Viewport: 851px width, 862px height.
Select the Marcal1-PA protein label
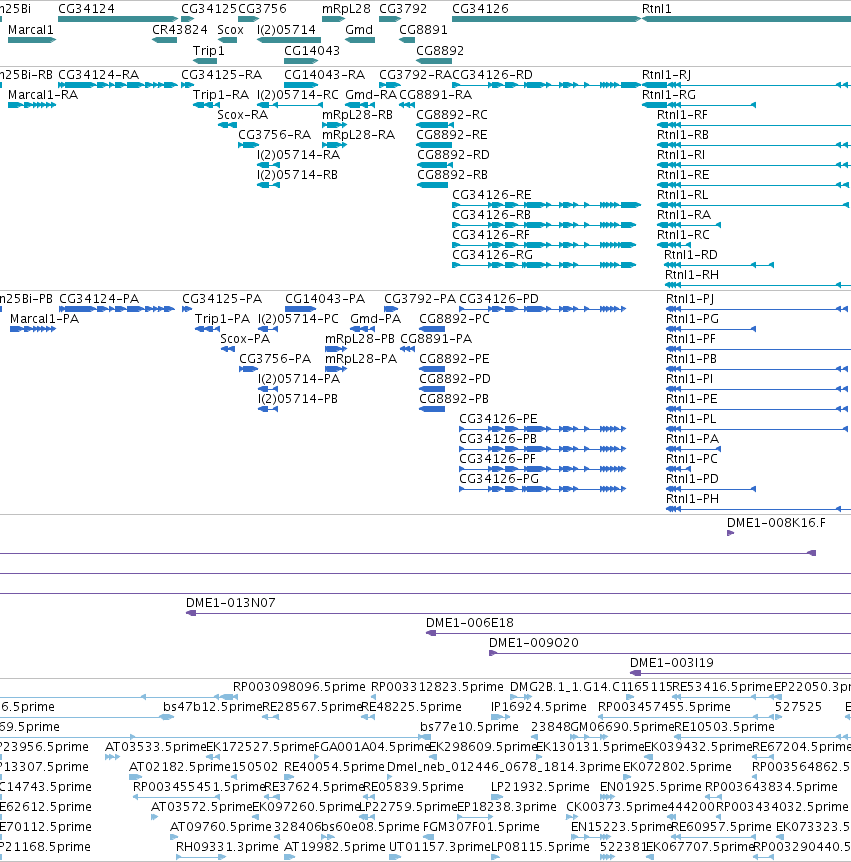click(45, 319)
